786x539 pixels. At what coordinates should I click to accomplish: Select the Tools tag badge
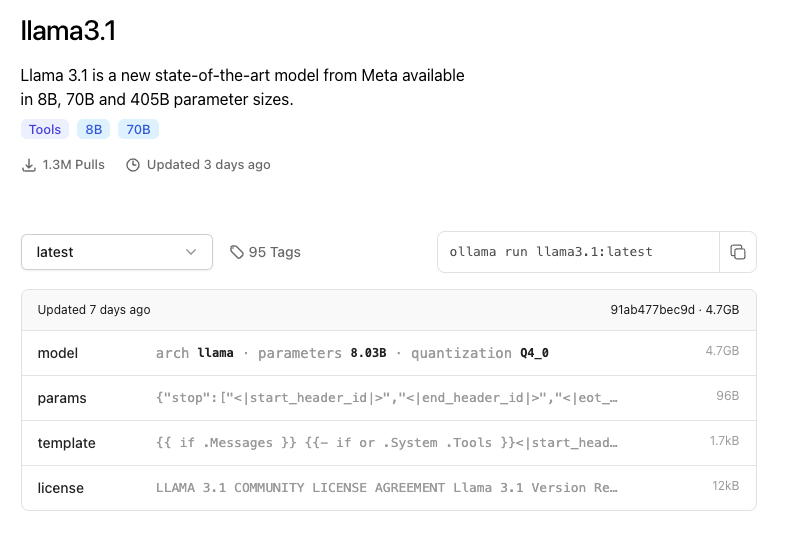pyautogui.click(x=45, y=129)
